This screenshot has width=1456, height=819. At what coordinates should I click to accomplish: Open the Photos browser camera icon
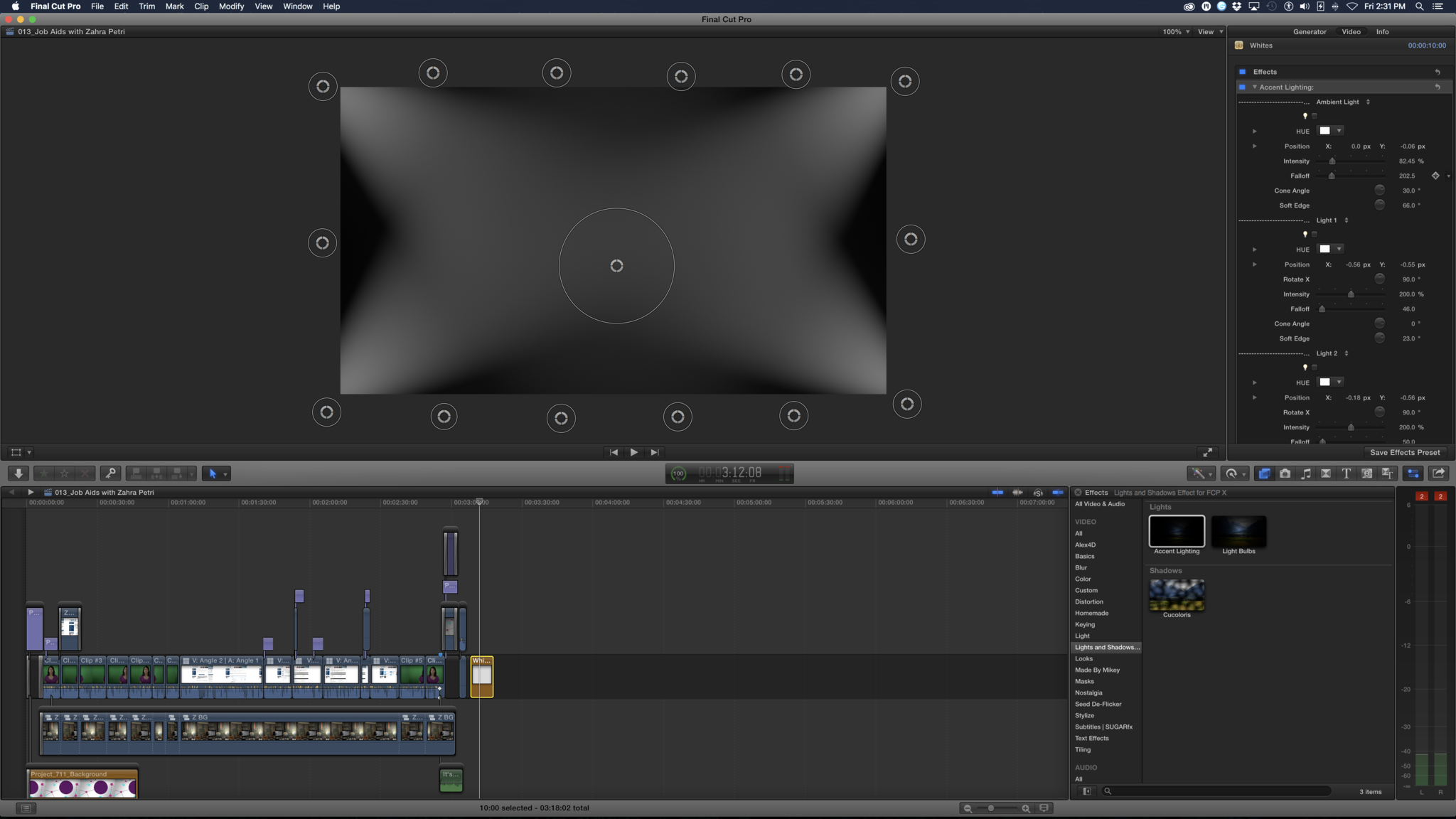point(1285,473)
